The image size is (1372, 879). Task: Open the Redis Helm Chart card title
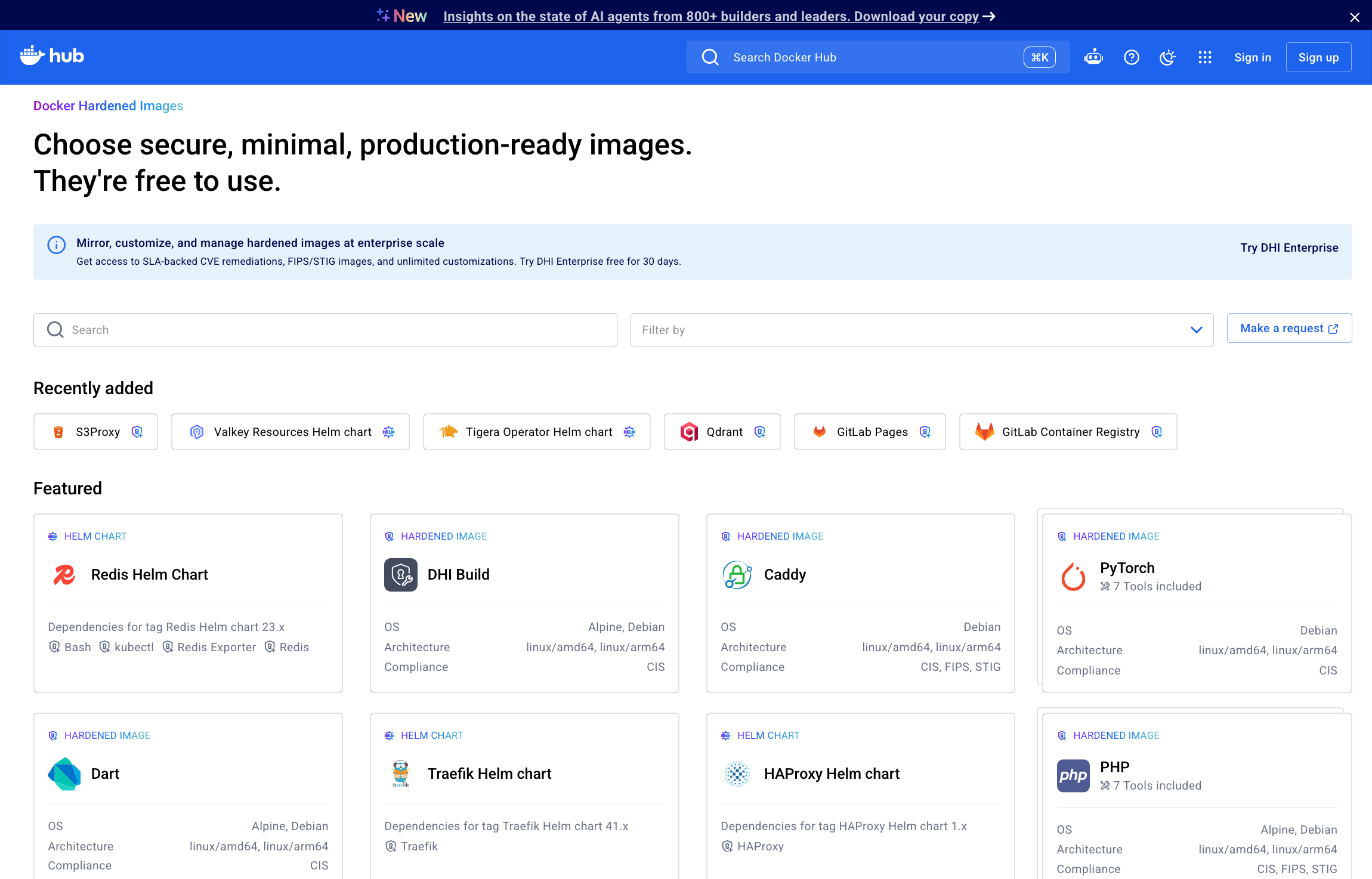150,575
